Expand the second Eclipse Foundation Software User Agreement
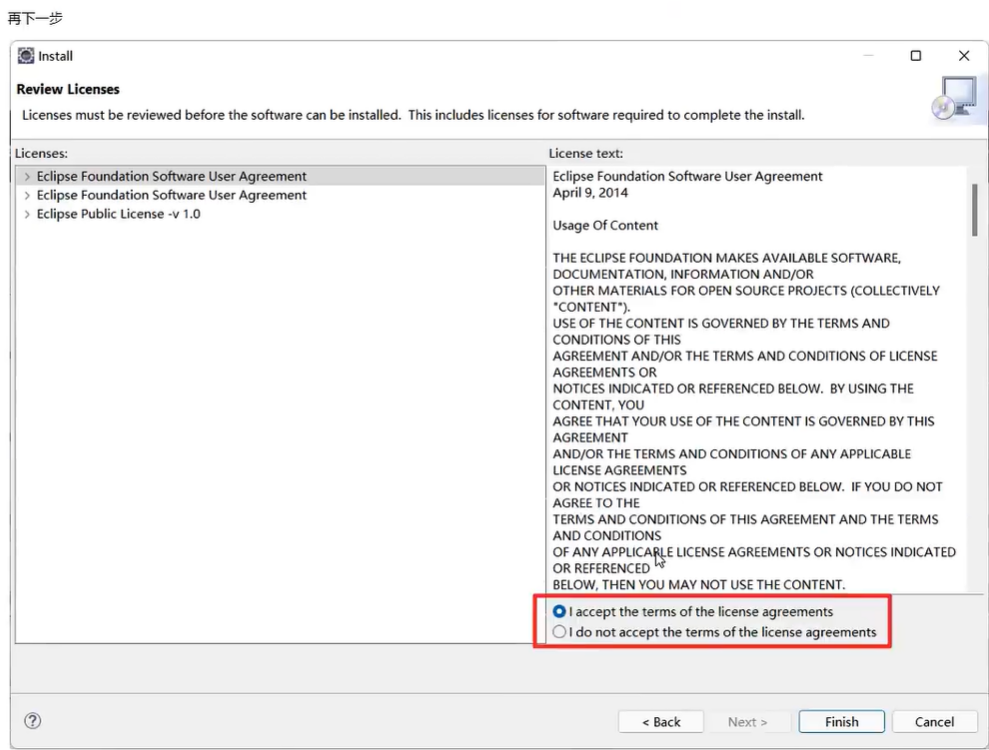Image resolution: width=989 pixels, height=750 pixels. [27, 195]
